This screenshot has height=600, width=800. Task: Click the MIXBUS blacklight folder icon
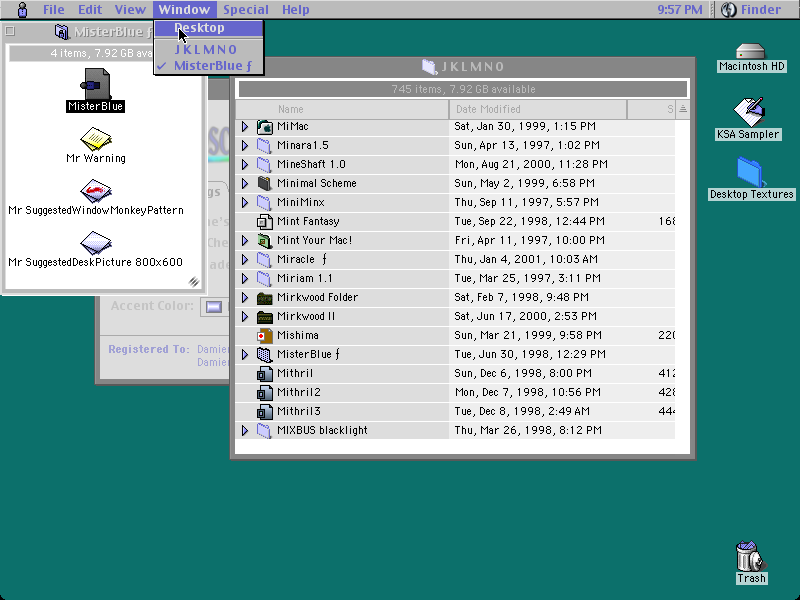pos(264,430)
